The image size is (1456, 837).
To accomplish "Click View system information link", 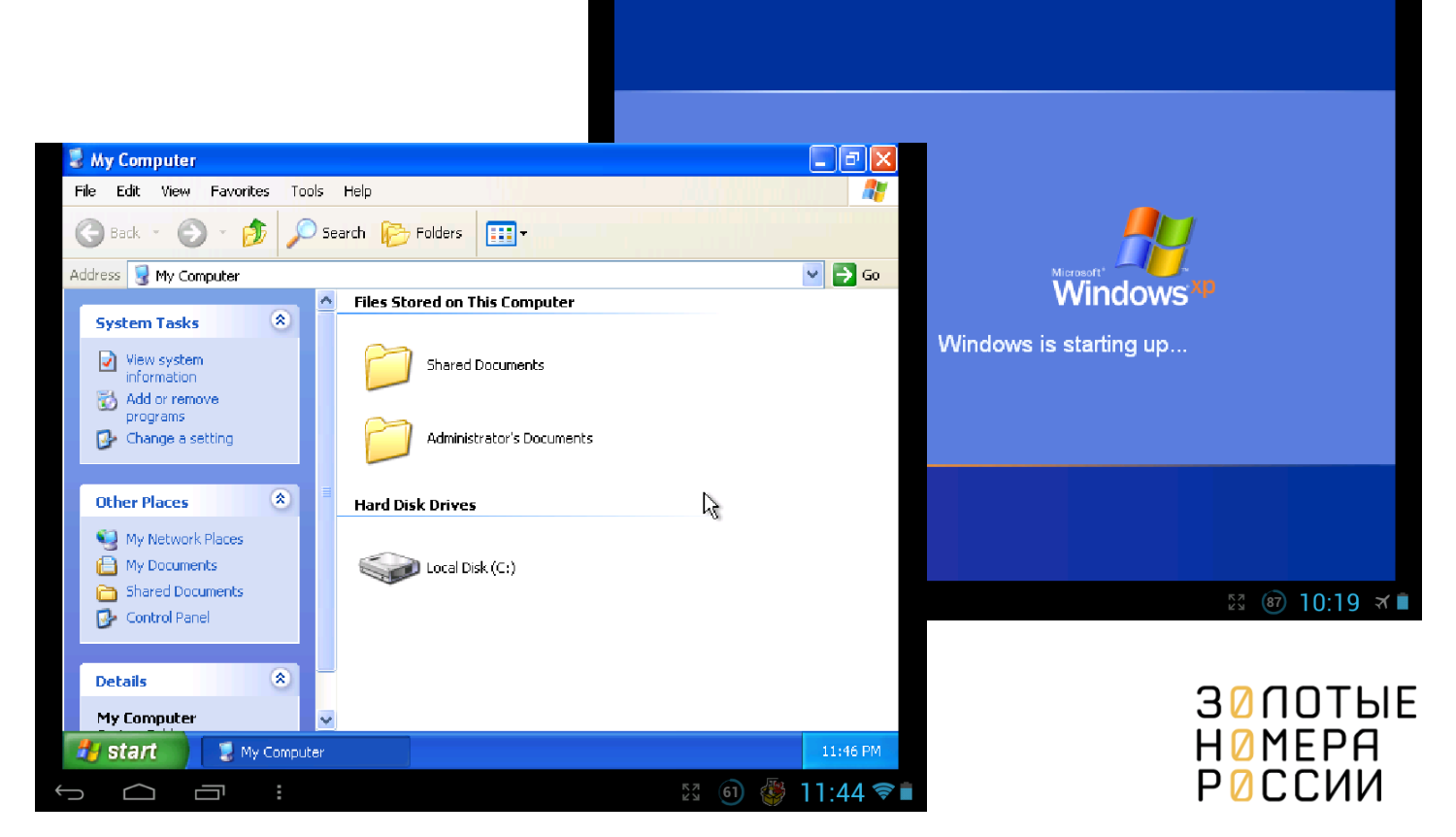I will tap(164, 368).
